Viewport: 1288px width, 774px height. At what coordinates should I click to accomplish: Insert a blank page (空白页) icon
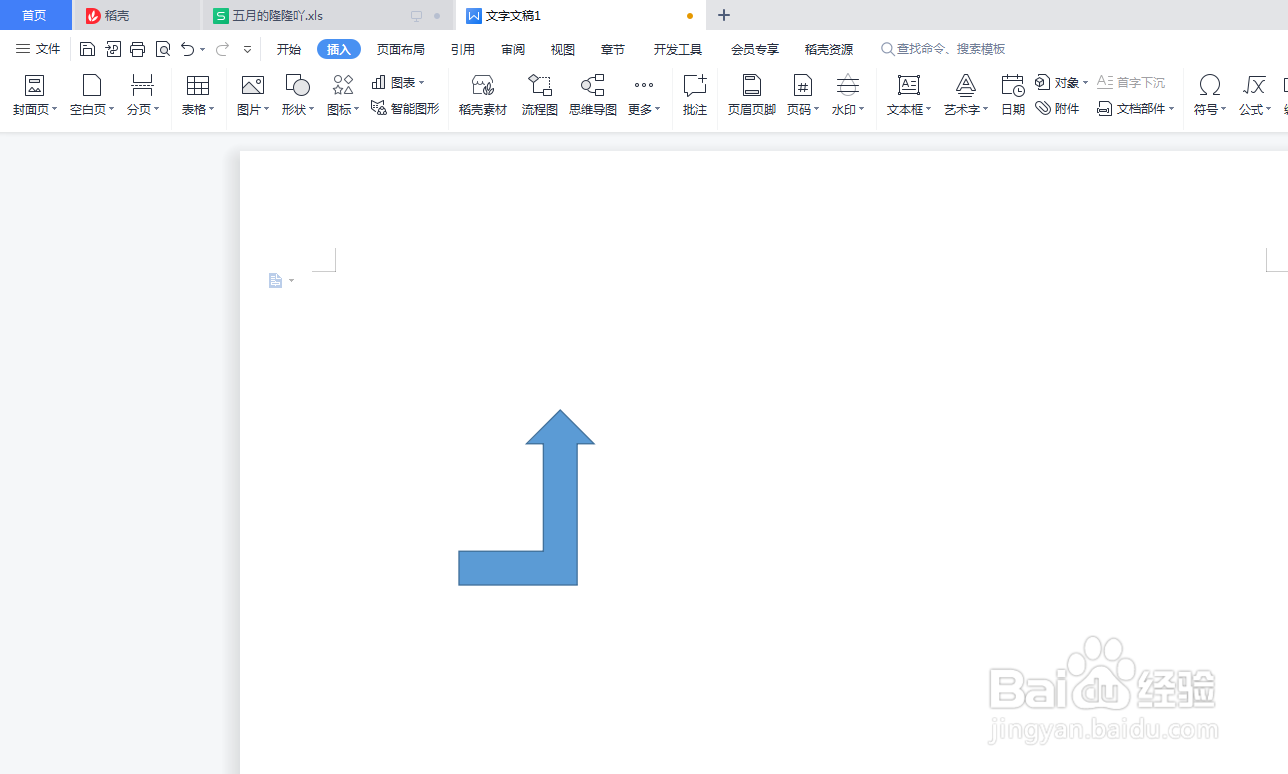click(x=91, y=85)
